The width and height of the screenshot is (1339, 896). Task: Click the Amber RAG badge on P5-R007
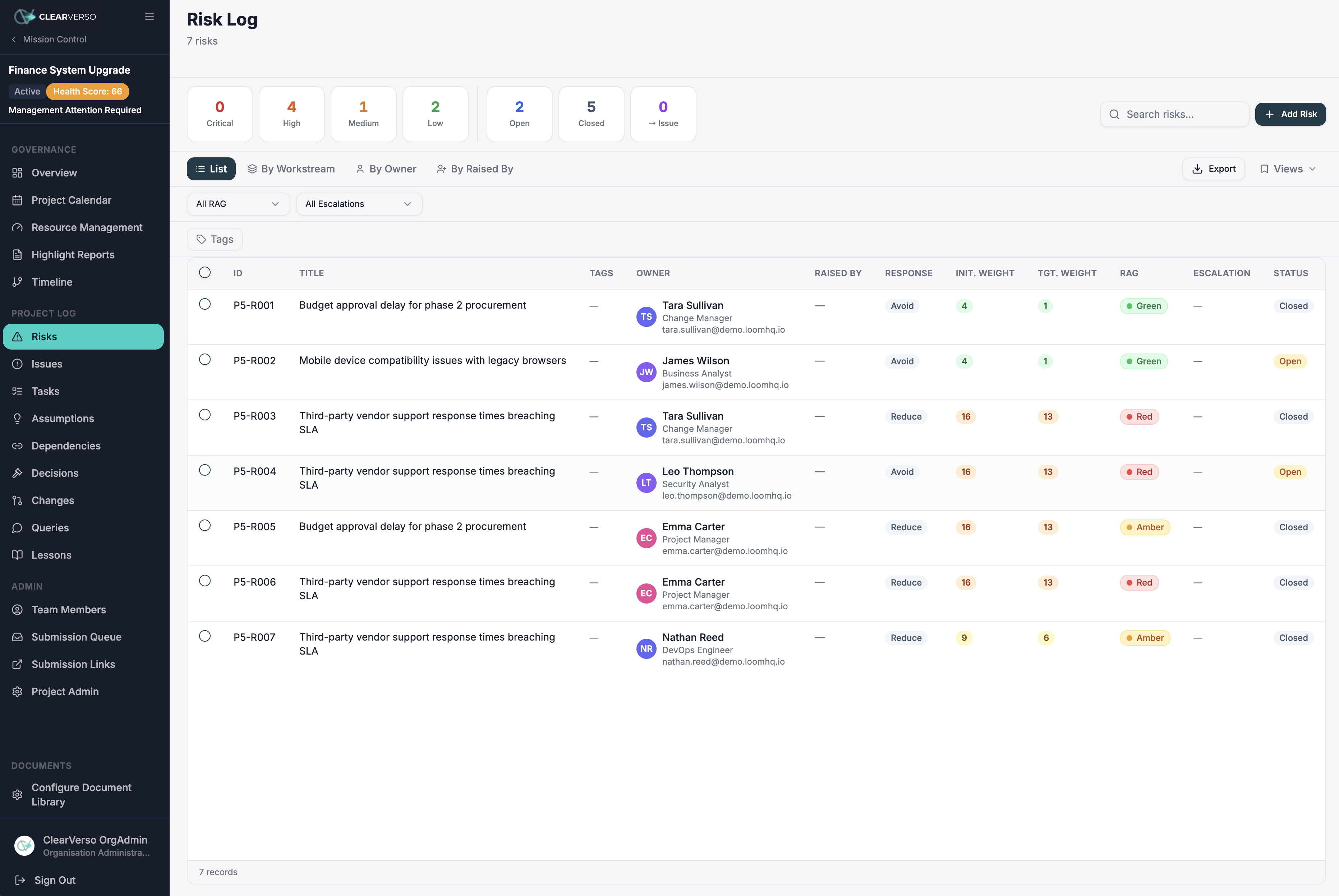tap(1145, 638)
